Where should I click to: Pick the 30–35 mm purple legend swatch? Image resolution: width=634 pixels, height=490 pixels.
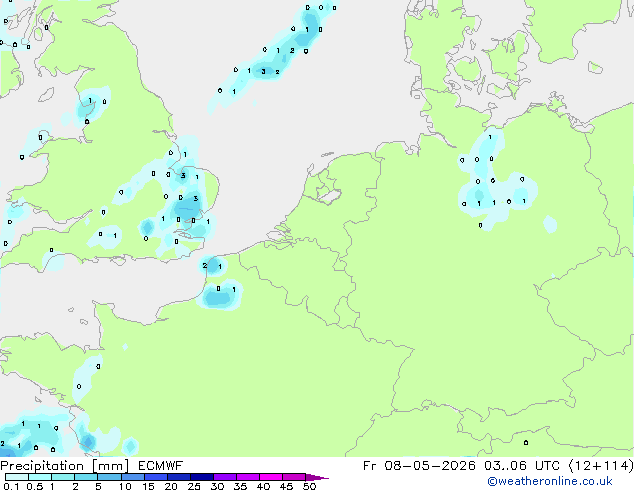[x=225, y=477]
